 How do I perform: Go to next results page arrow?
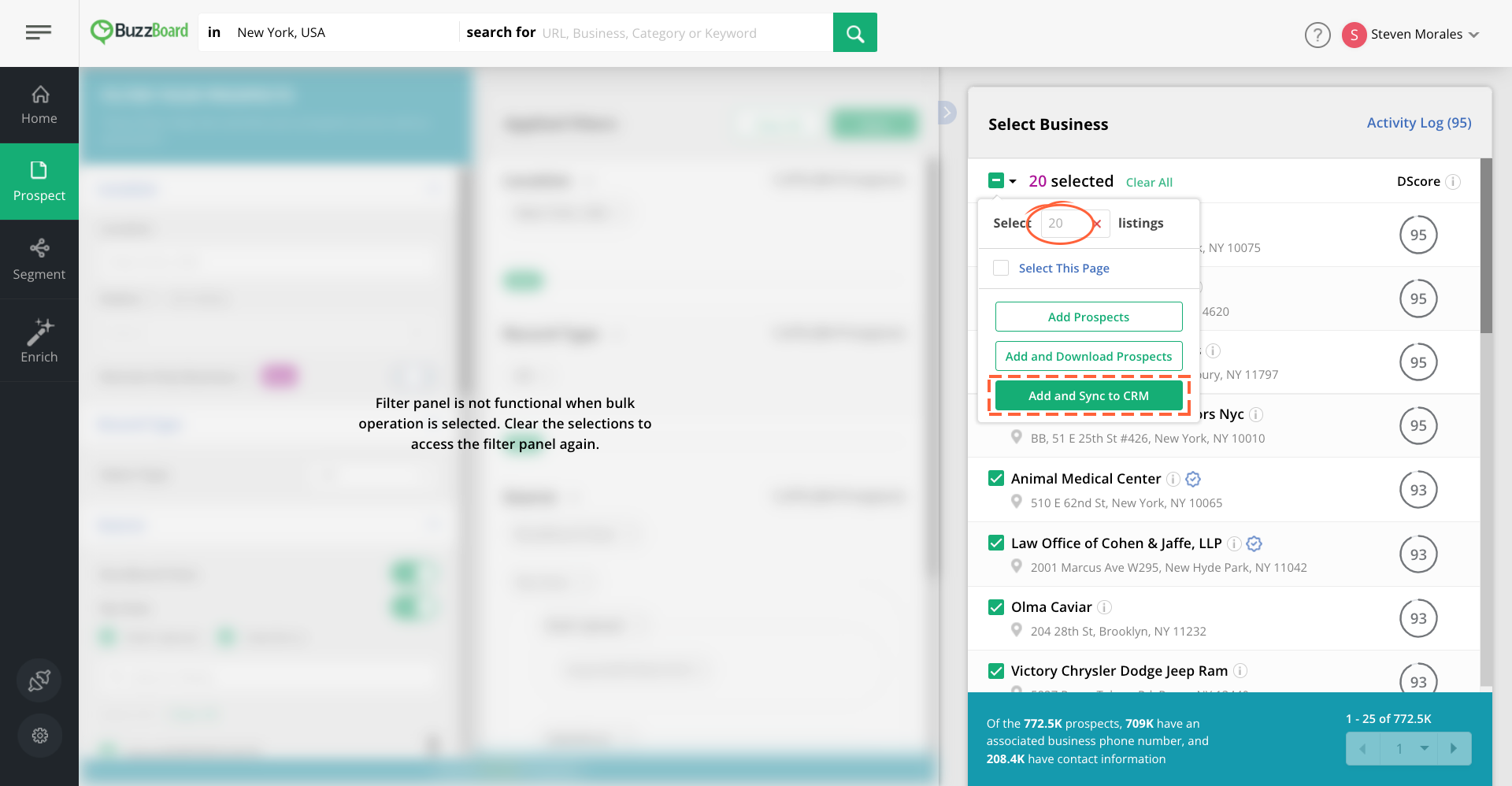(1455, 749)
